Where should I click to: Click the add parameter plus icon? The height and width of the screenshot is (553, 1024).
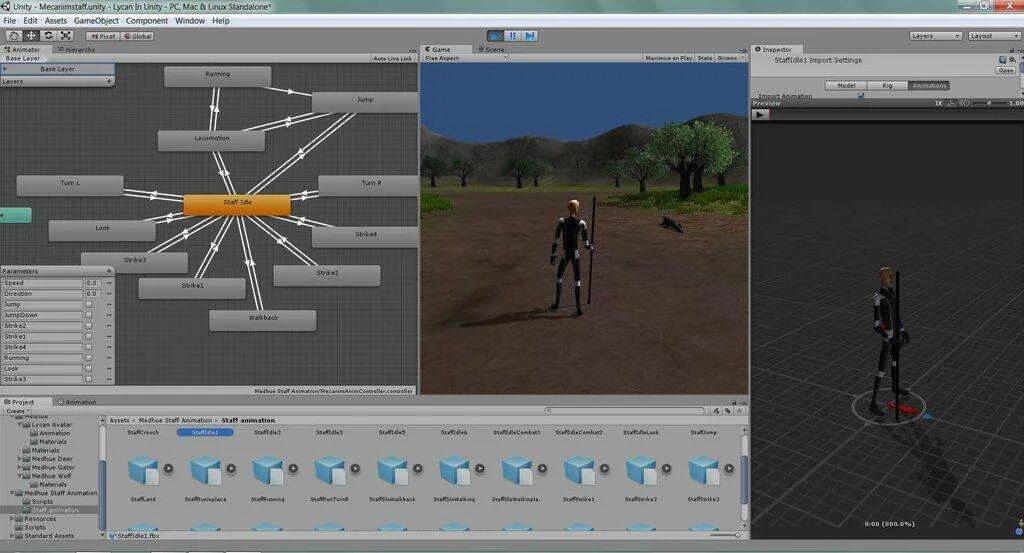tap(109, 271)
